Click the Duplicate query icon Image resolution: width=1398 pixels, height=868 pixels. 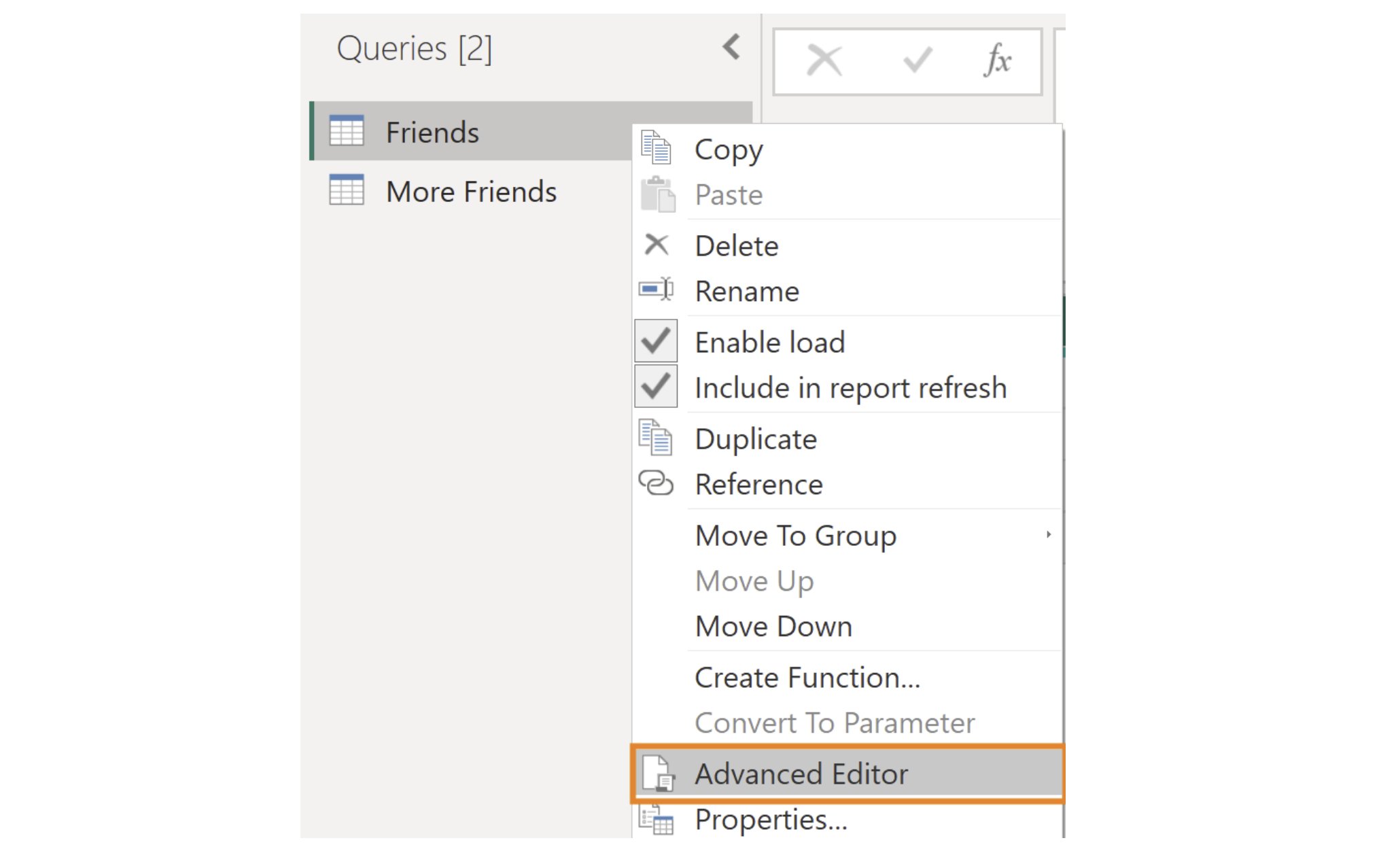click(656, 438)
